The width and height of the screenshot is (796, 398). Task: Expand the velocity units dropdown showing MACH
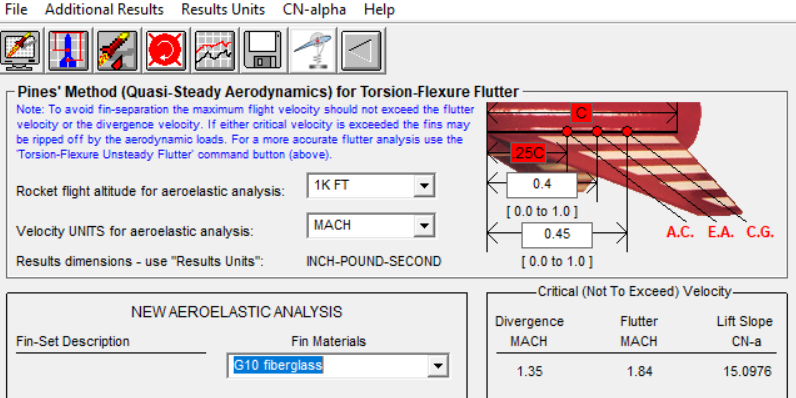(423, 225)
